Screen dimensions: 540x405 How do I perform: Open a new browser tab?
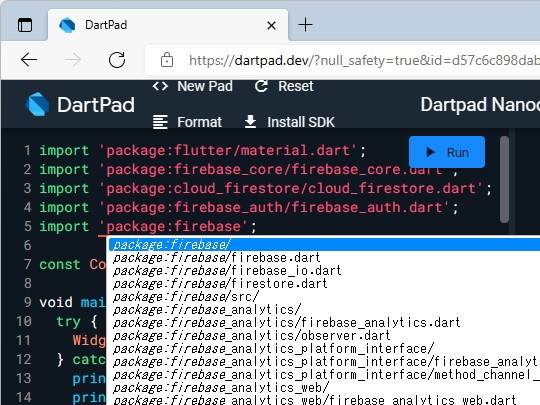pyautogui.click(x=305, y=25)
